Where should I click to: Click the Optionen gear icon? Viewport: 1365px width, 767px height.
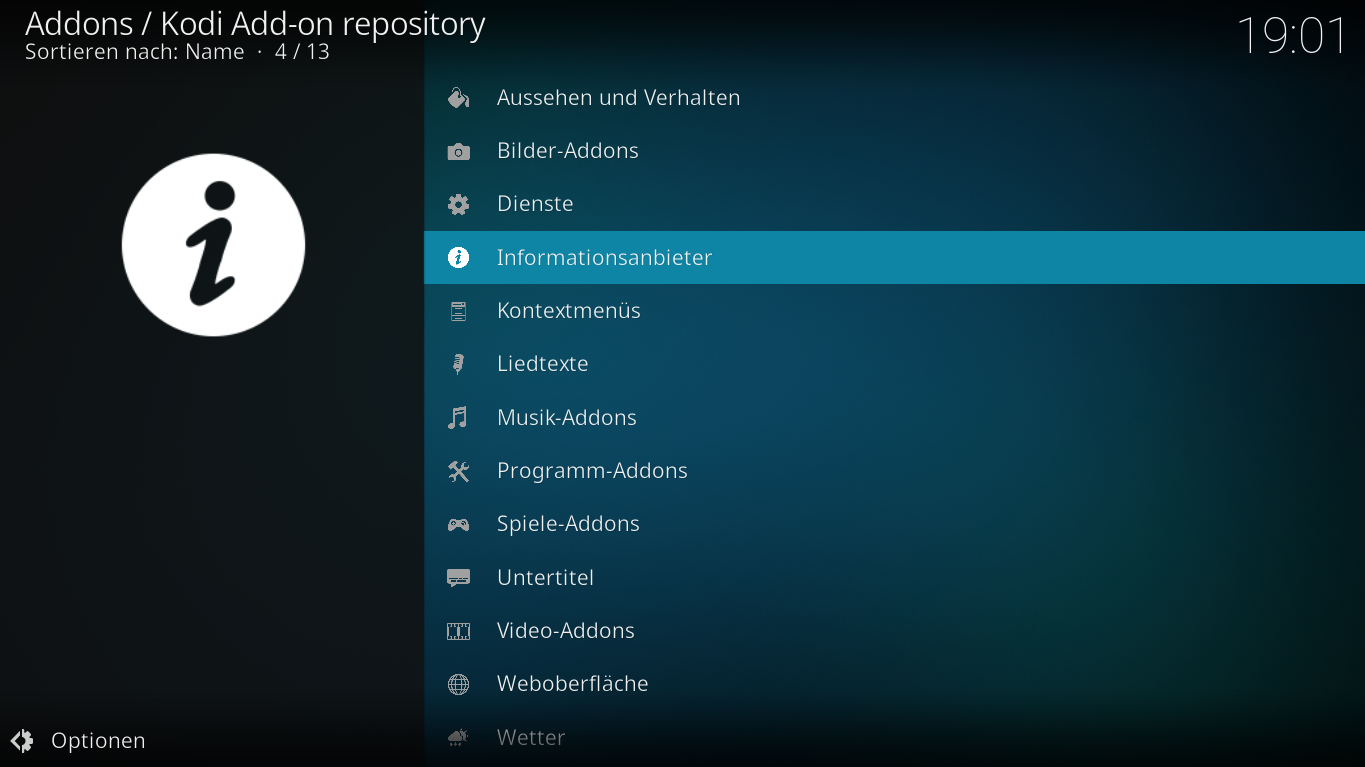tap(22, 741)
